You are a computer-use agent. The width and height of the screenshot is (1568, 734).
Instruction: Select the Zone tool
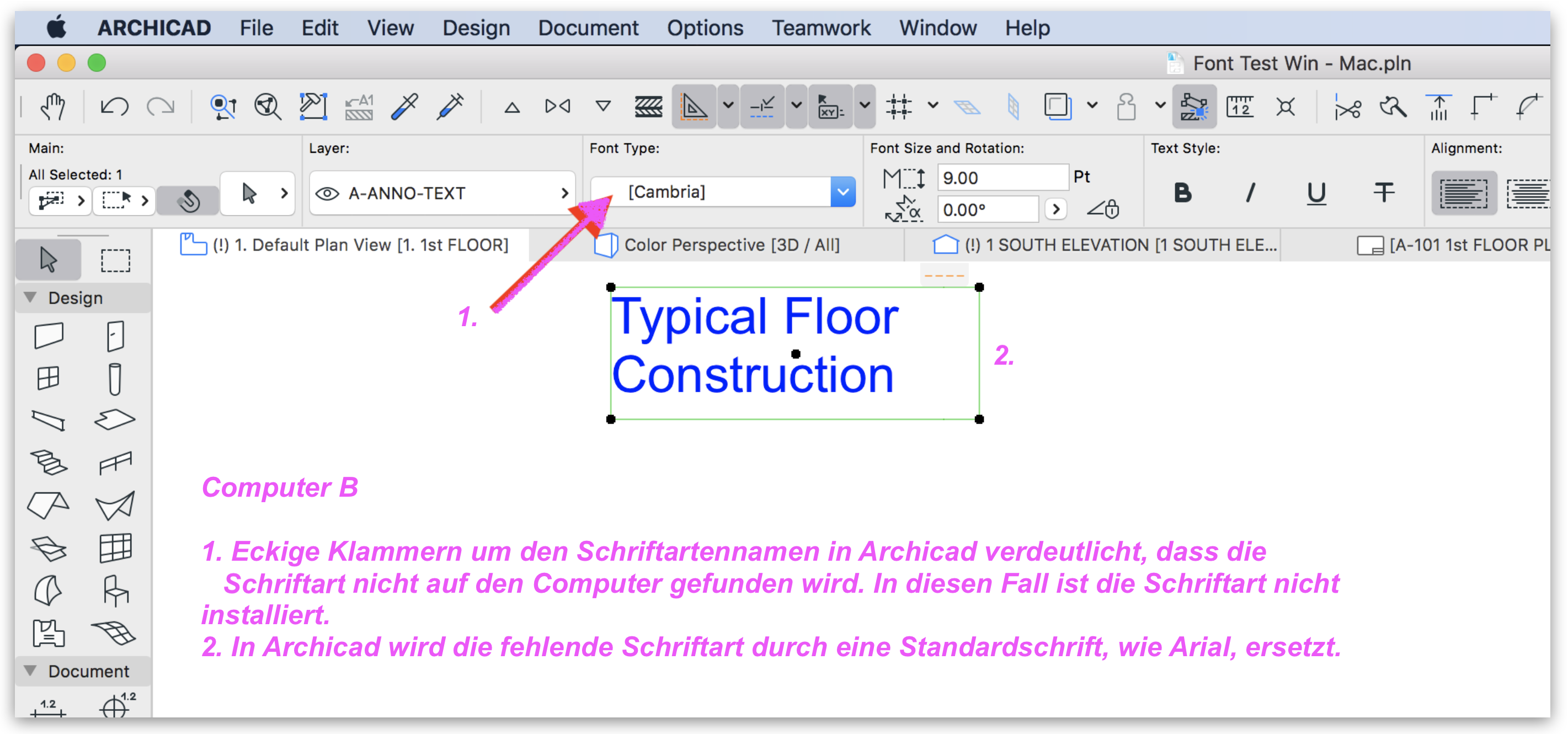(x=49, y=633)
